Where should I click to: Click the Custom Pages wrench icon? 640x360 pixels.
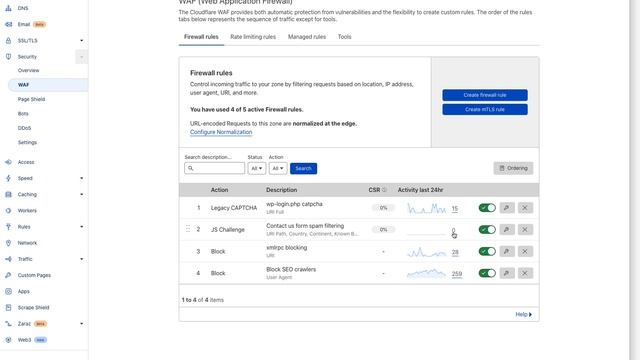(8, 275)
